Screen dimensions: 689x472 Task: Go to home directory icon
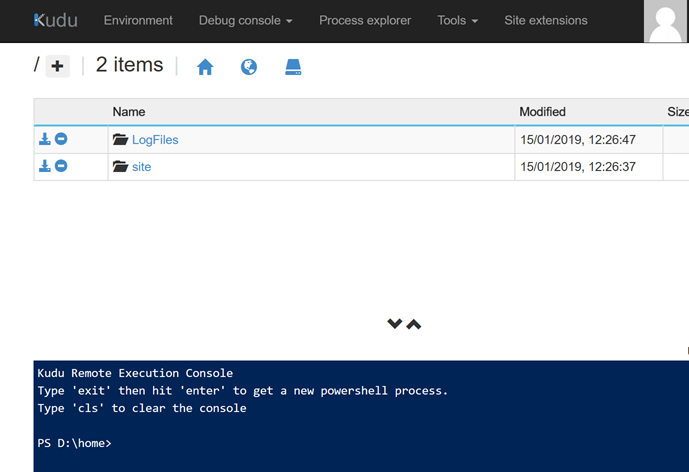coord(205,67)
